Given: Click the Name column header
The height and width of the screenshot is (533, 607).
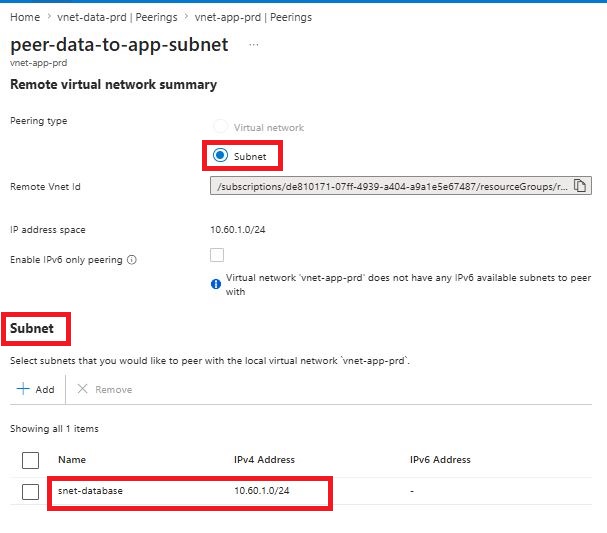Looking at the screenshot, I should click(x=72, y=459).
